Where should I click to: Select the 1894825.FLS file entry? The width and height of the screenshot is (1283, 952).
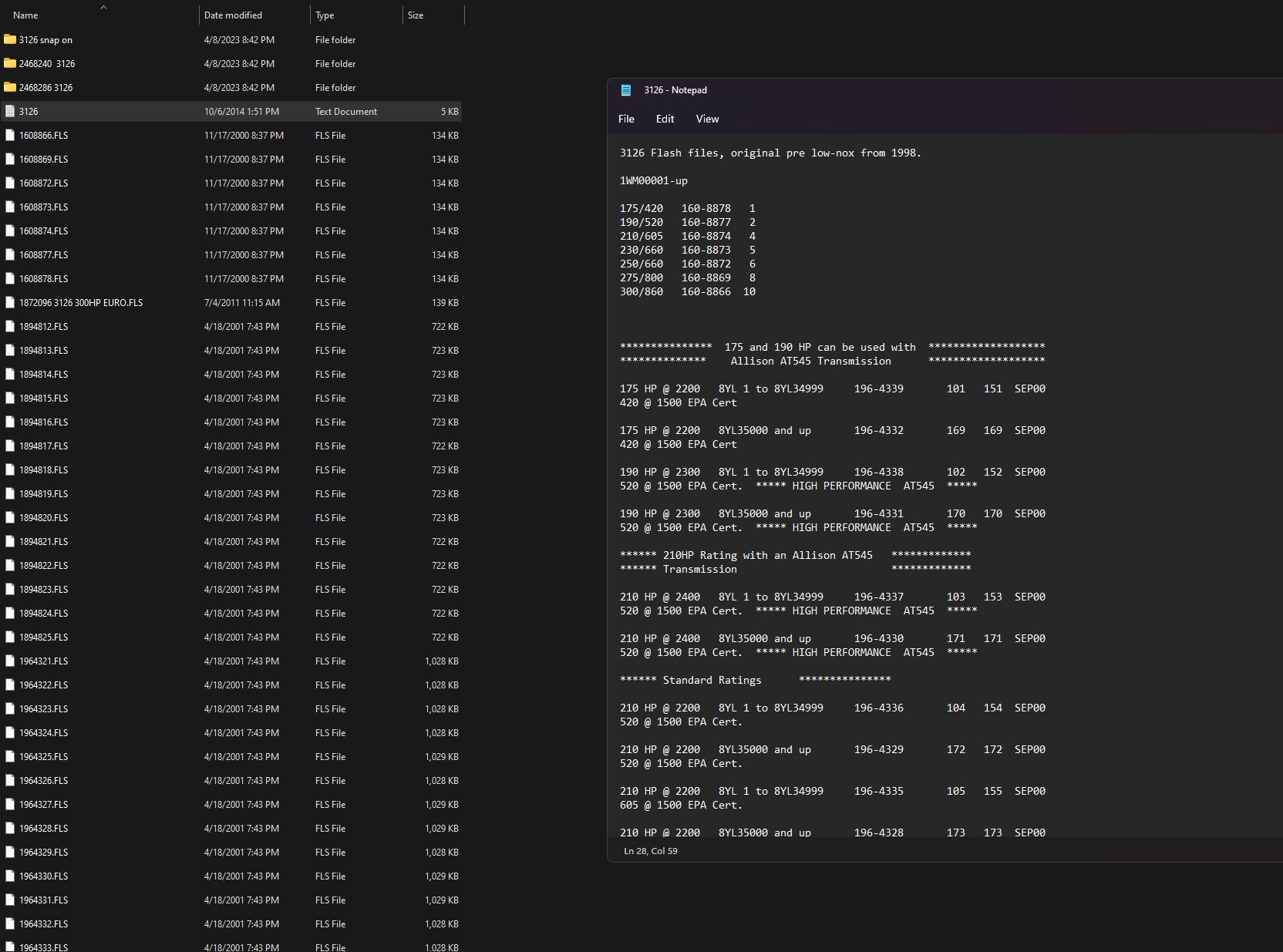(43, 637)
